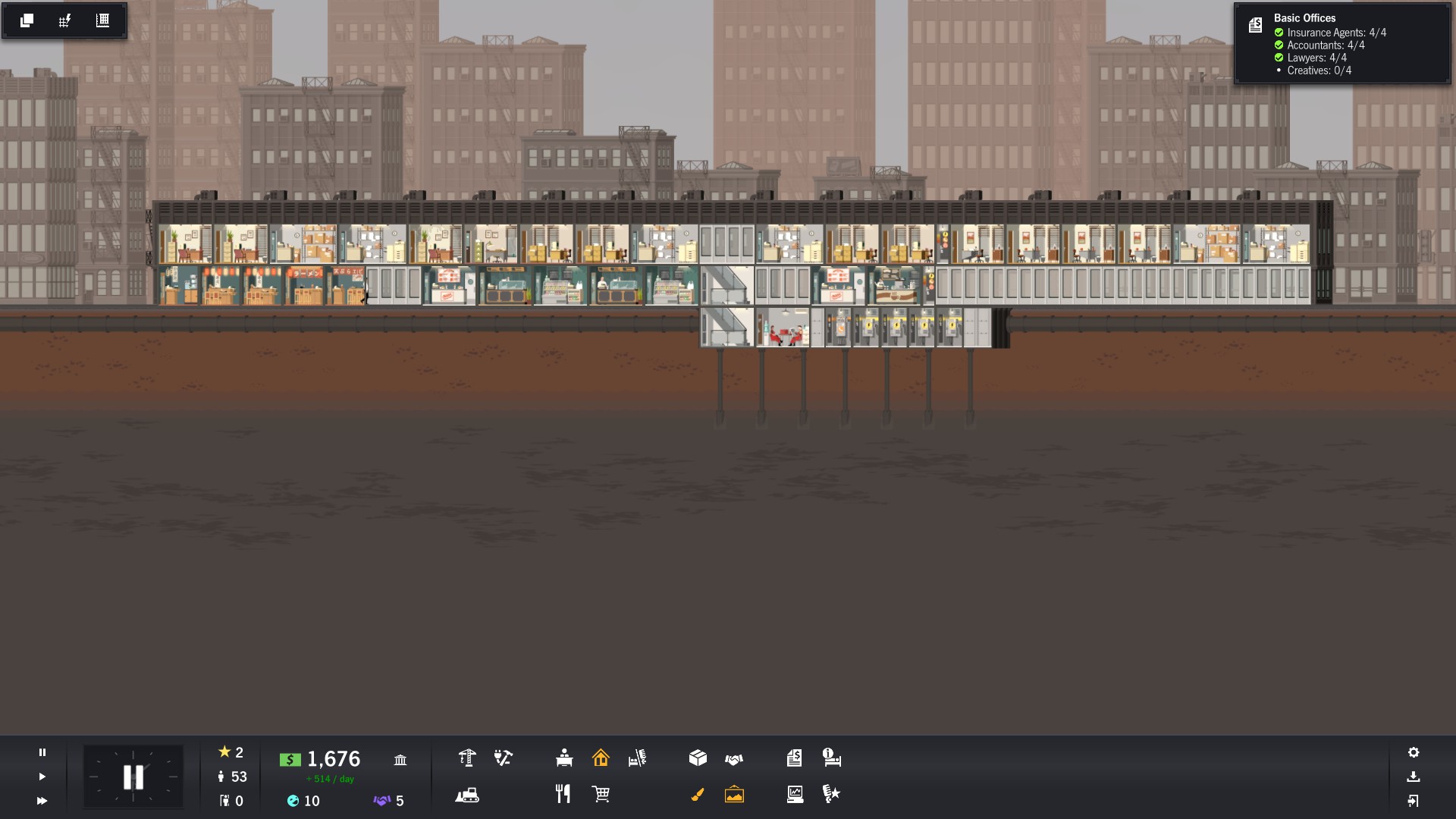The width and height of the screenshot is (1456, 819).
Task: Open the framed art picture menu
Action: 734,794
